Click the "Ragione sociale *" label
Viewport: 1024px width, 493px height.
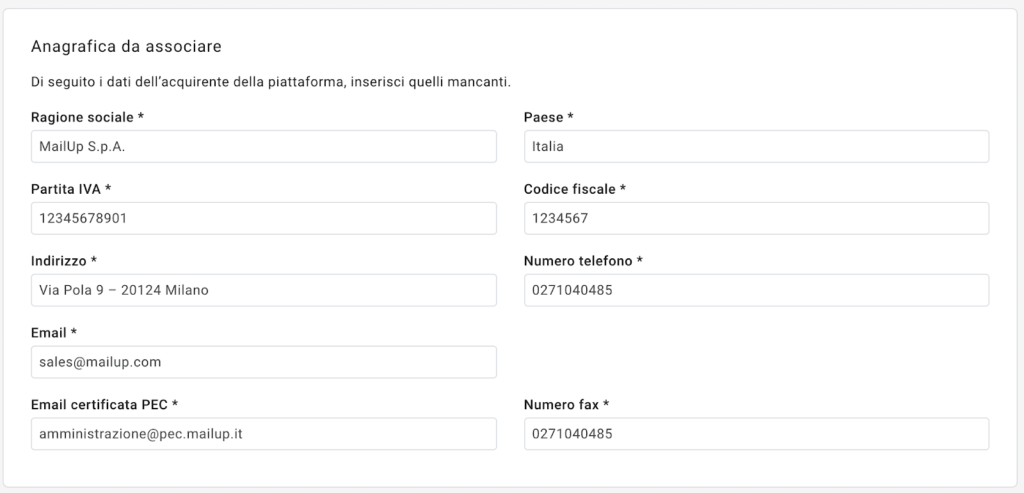(x=88, y=117)
